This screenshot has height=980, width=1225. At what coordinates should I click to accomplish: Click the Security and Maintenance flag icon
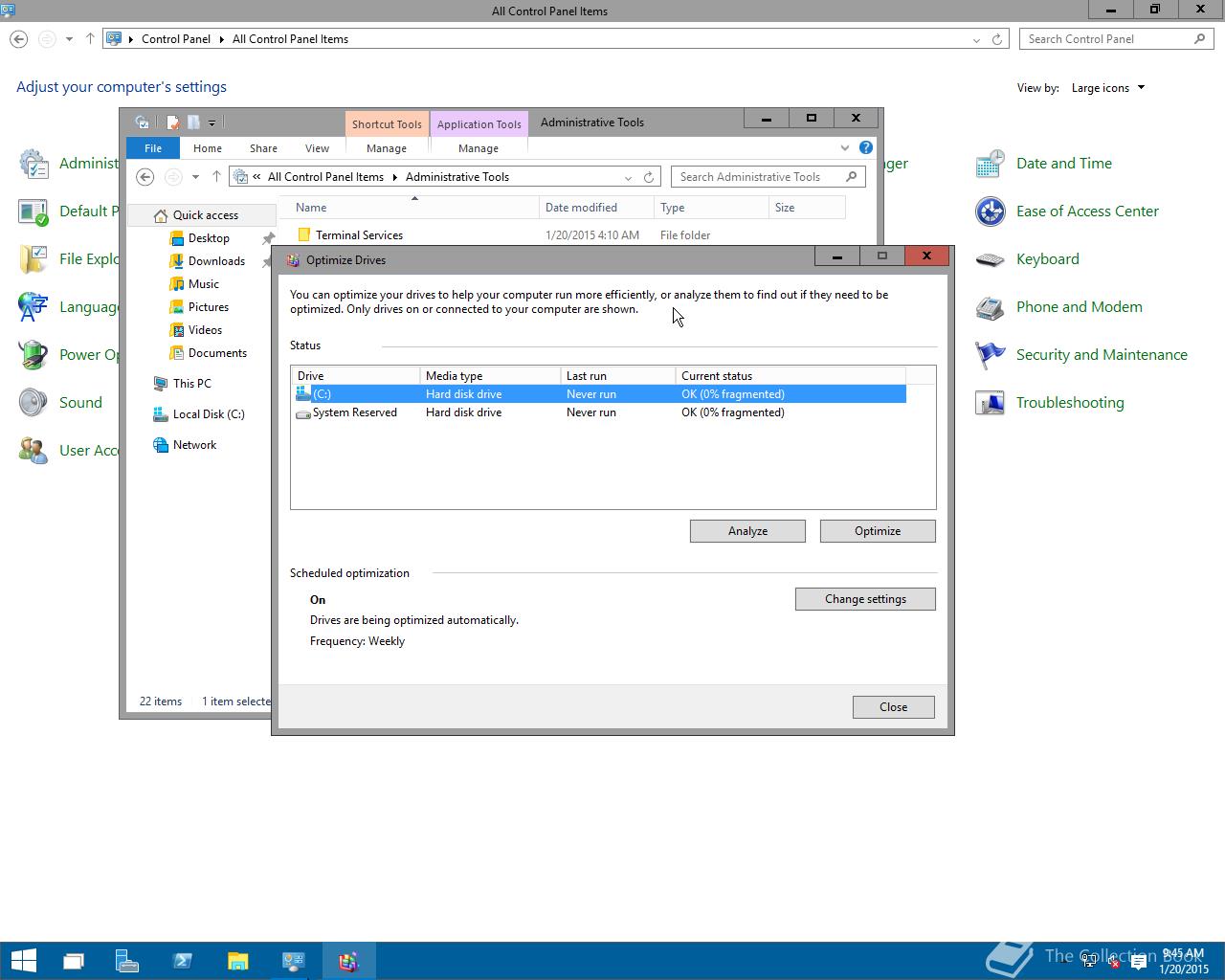click(x=990, y=355)
